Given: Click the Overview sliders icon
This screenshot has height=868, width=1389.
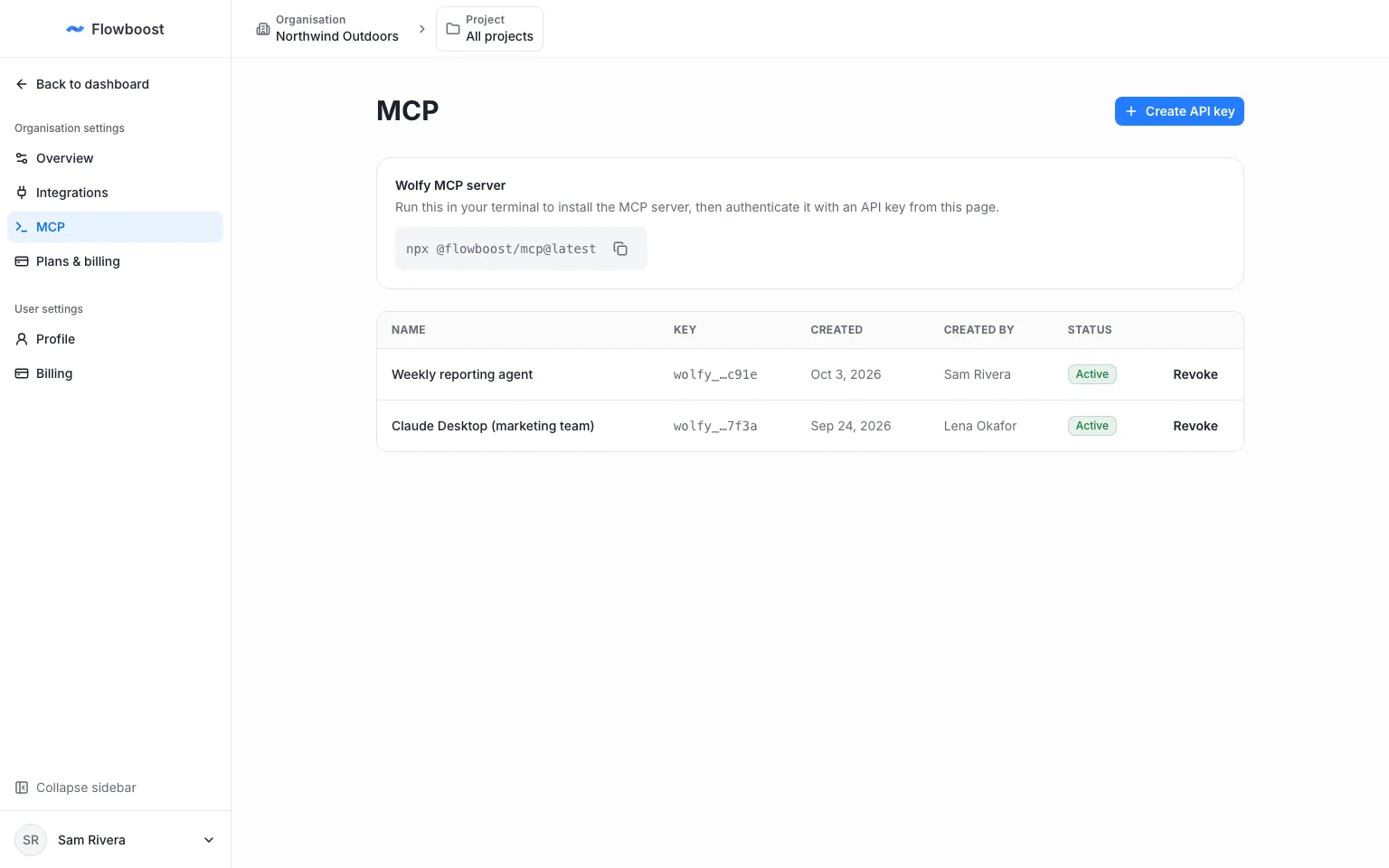Looking at the screenshot, I should click(22, 158).
